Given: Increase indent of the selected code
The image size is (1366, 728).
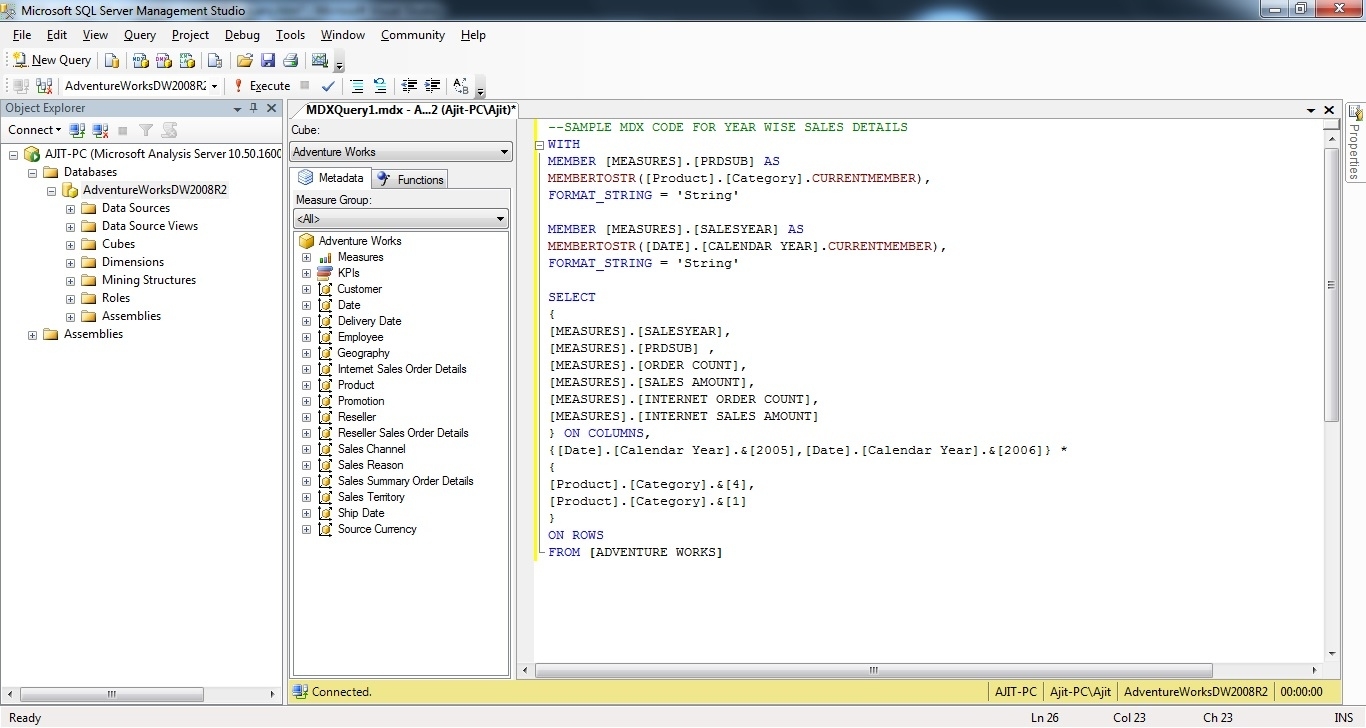Looking at the screenshot, I should coord(432,86).
